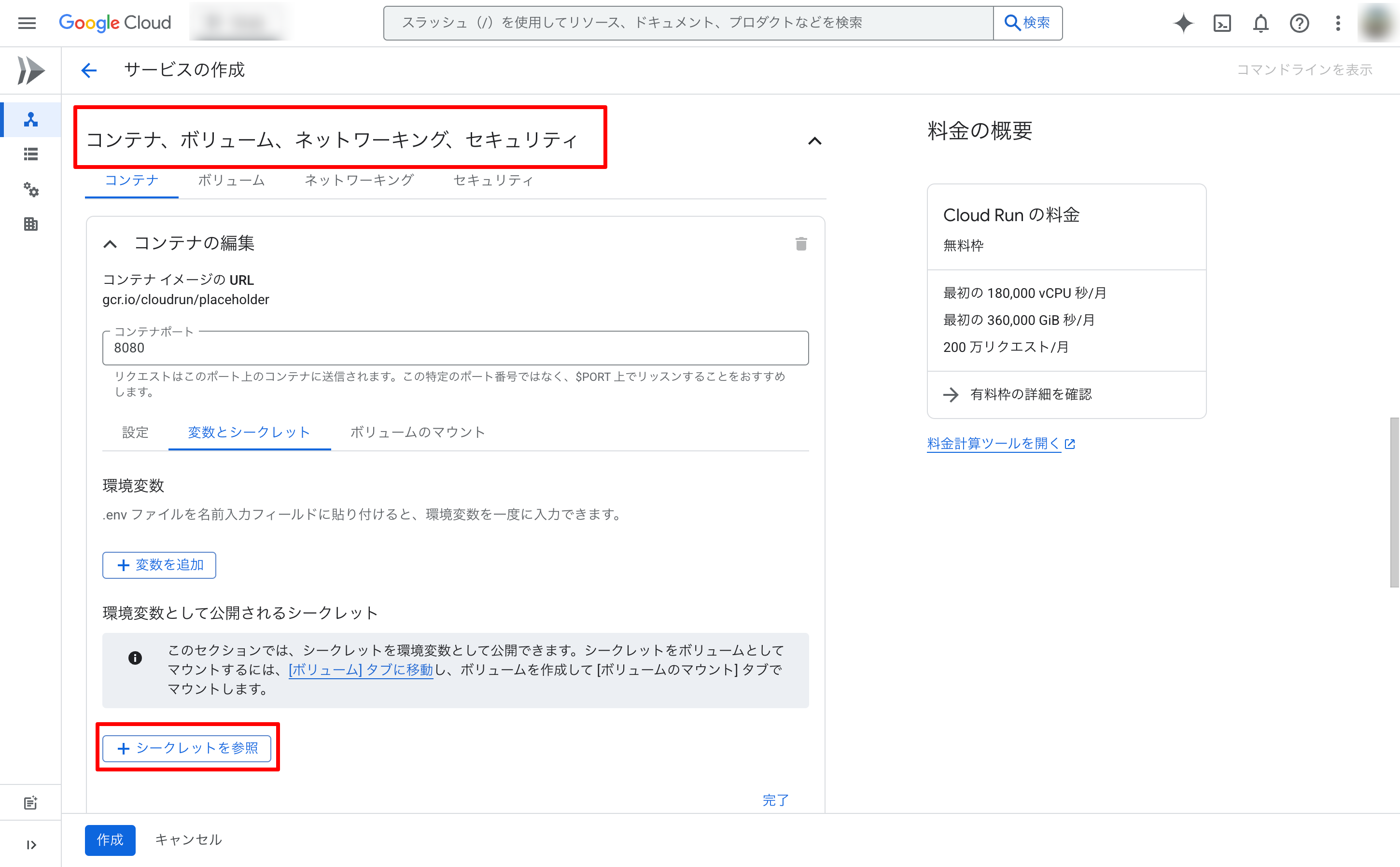The width and height of the screenshot is (1400, 867).
Task: Open the notifications bell
Action: pyautogui.click(x=1260, y=23)
